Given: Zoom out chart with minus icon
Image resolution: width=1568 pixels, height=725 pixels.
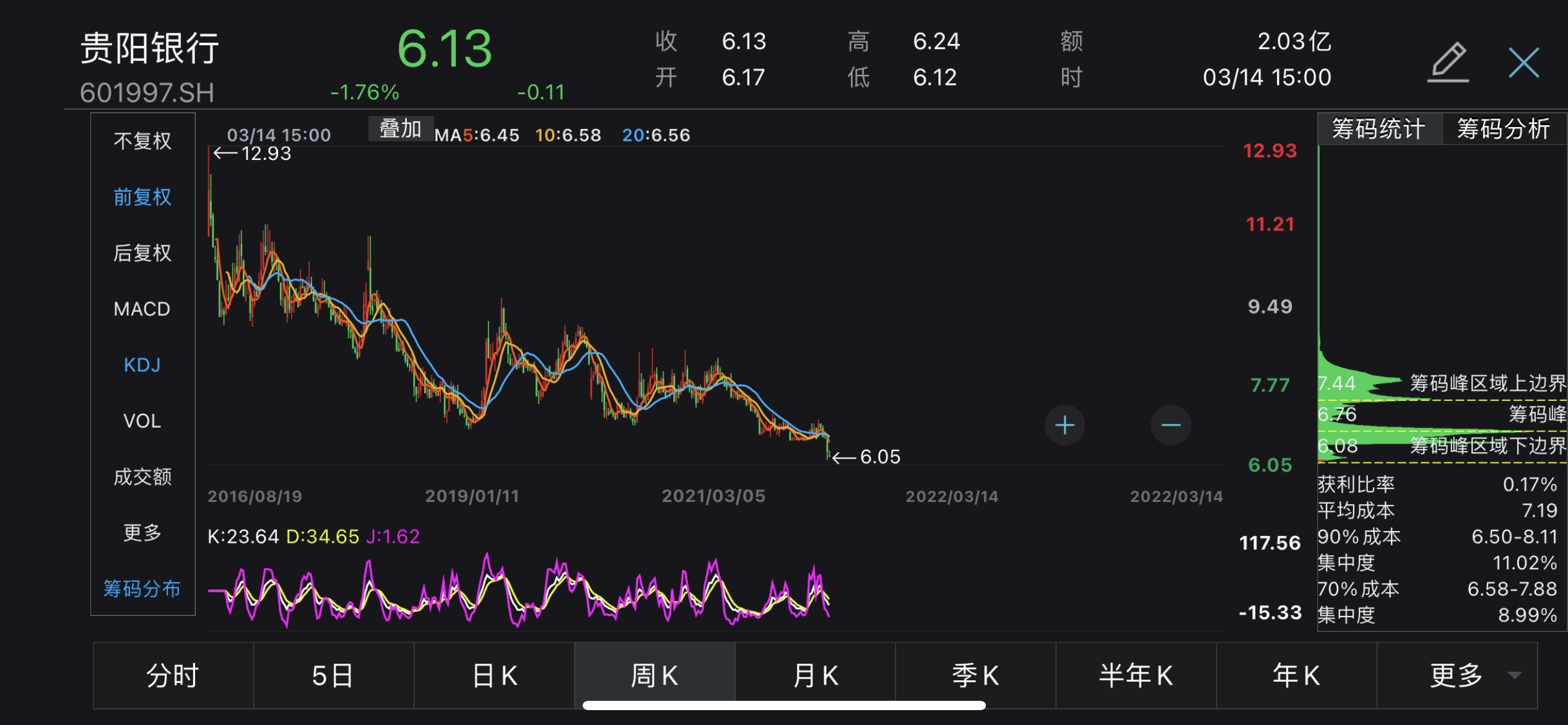Looking at the screenshot, I should click(x=1170, y=425).
